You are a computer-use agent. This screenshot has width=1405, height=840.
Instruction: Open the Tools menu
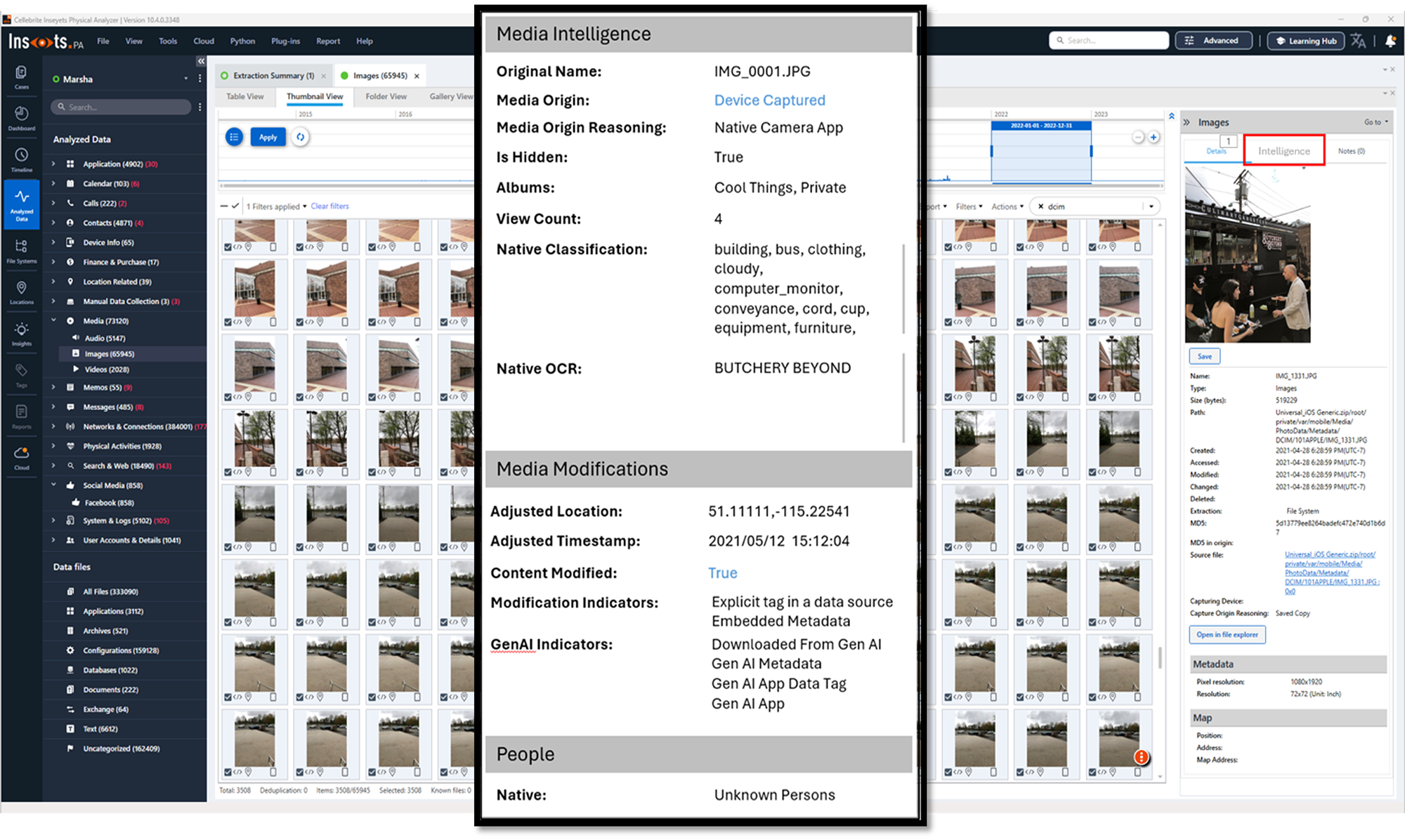tap(168, 41)
